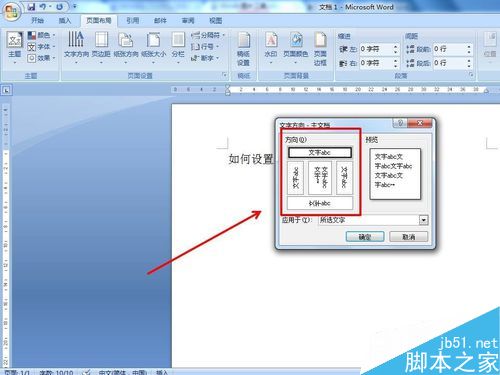This screenshot has height=375, width=500.
Task: Select the left vertical rotated text option
Action: pyautogui.click(x=295, y=178)
